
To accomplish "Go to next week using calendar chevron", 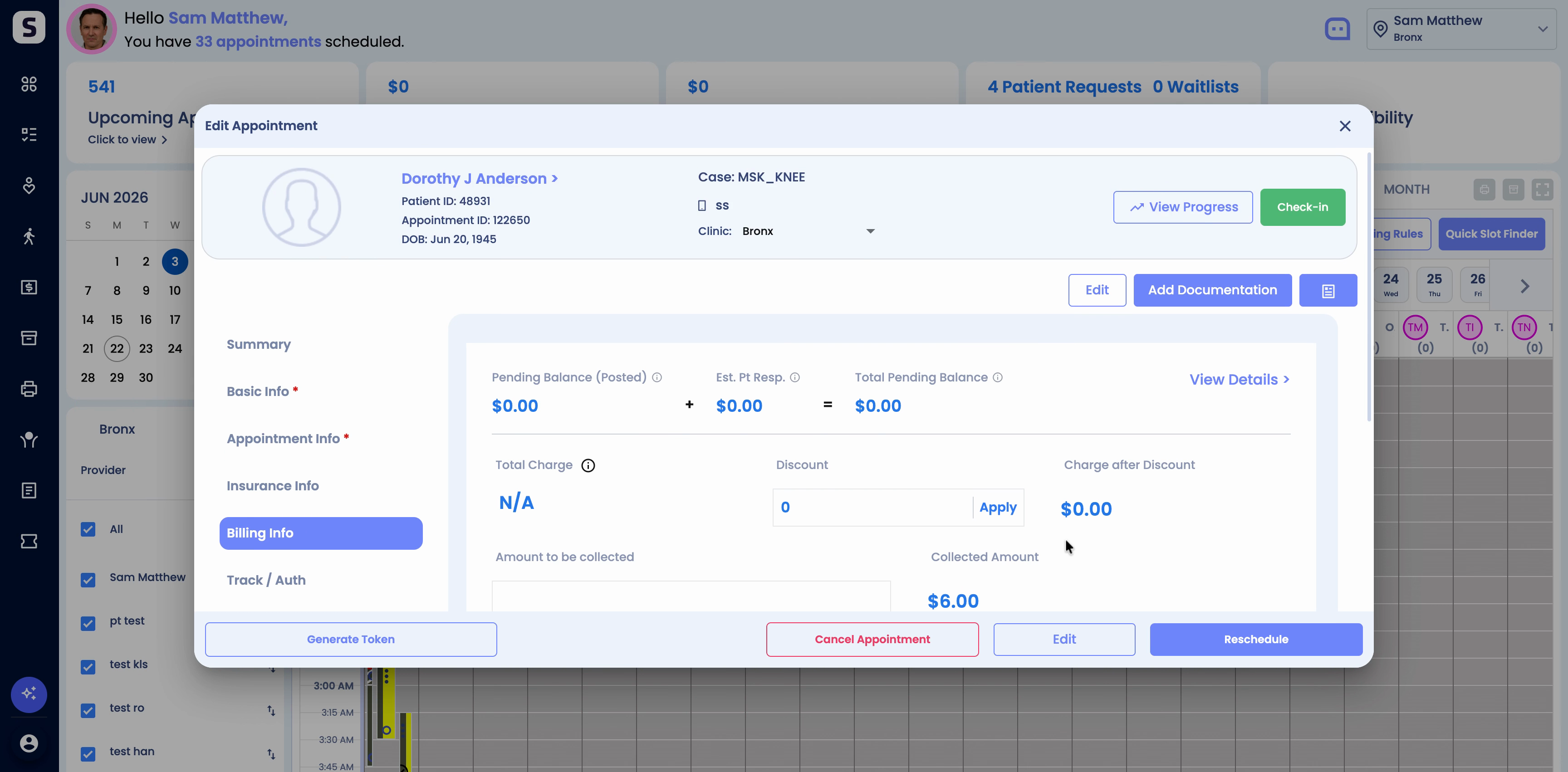I will coord(1525,286).
